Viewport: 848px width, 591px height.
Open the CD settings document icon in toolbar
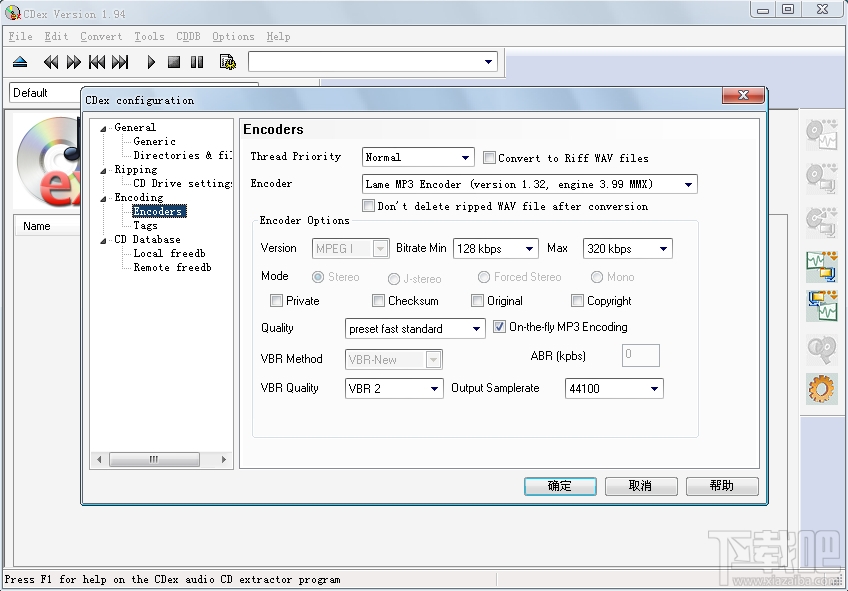pyautogui.click(x=228, y=62)
